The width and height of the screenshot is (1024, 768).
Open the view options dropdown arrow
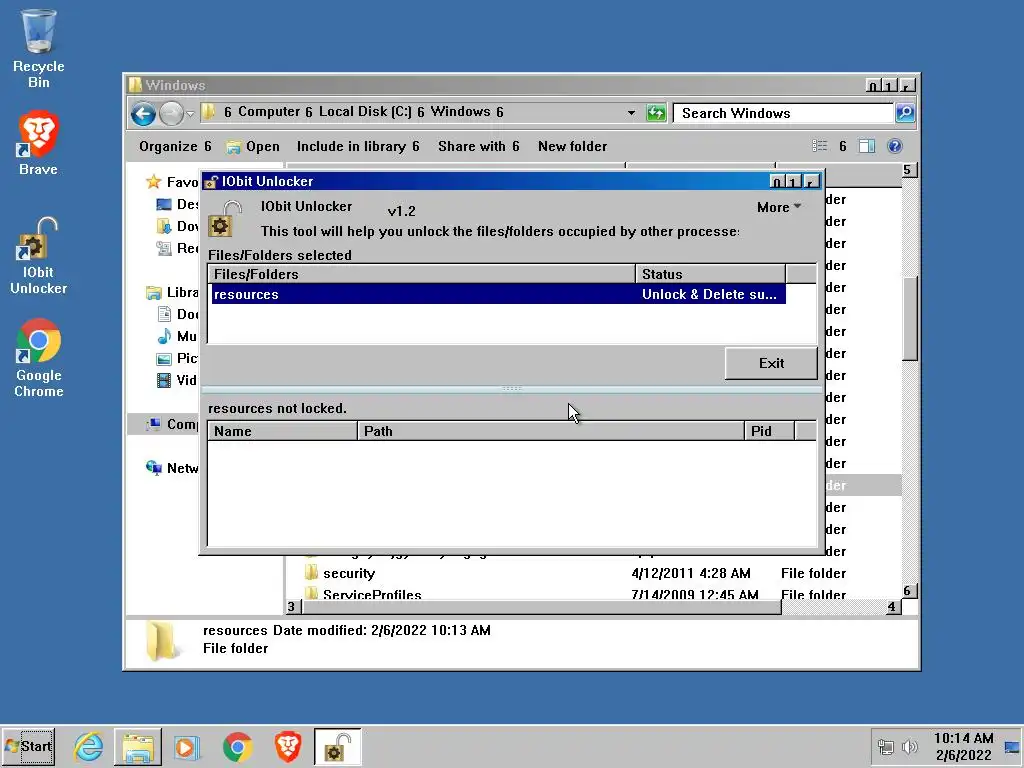click(x=842, y=146)
